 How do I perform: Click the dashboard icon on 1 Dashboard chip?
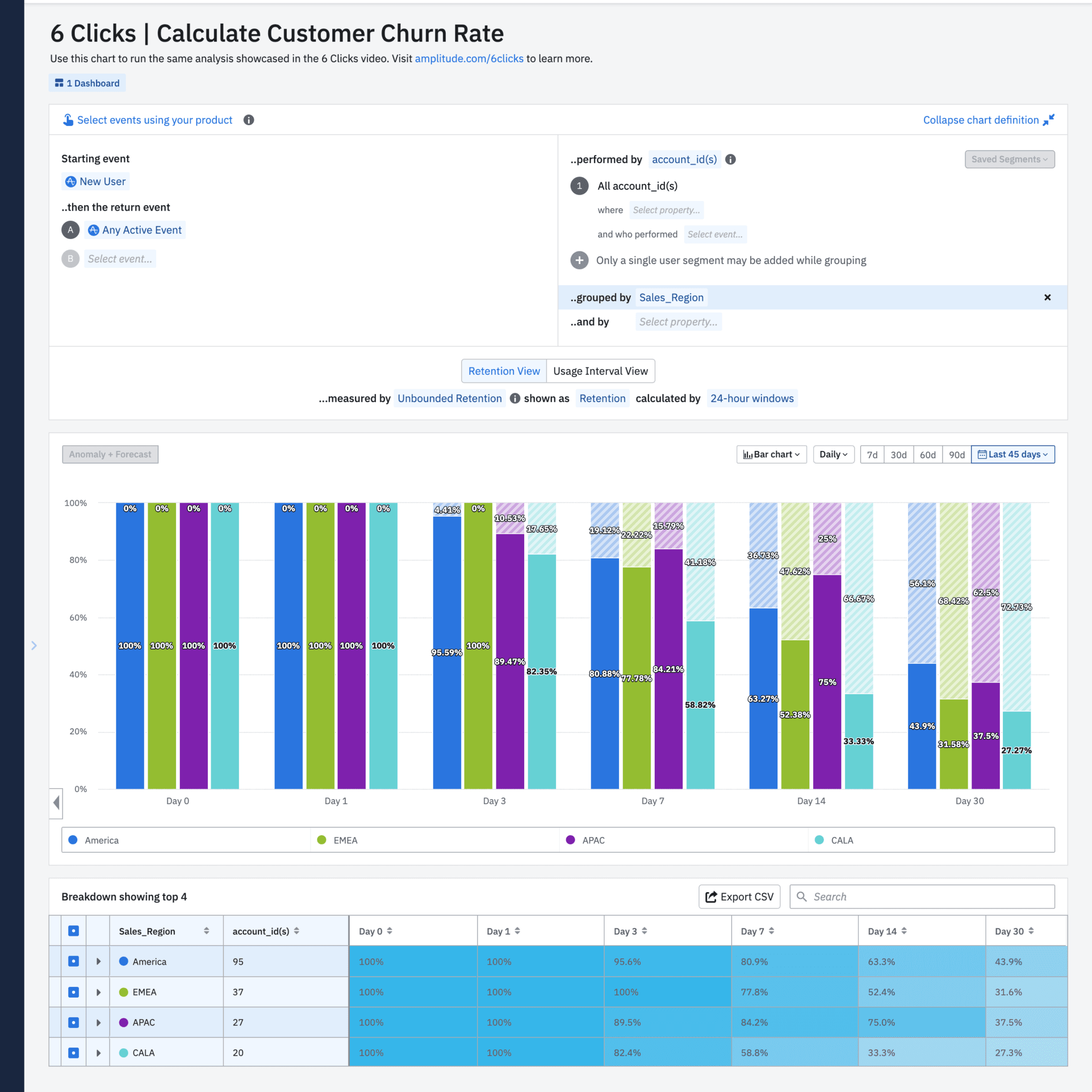[x=59, y=83]
